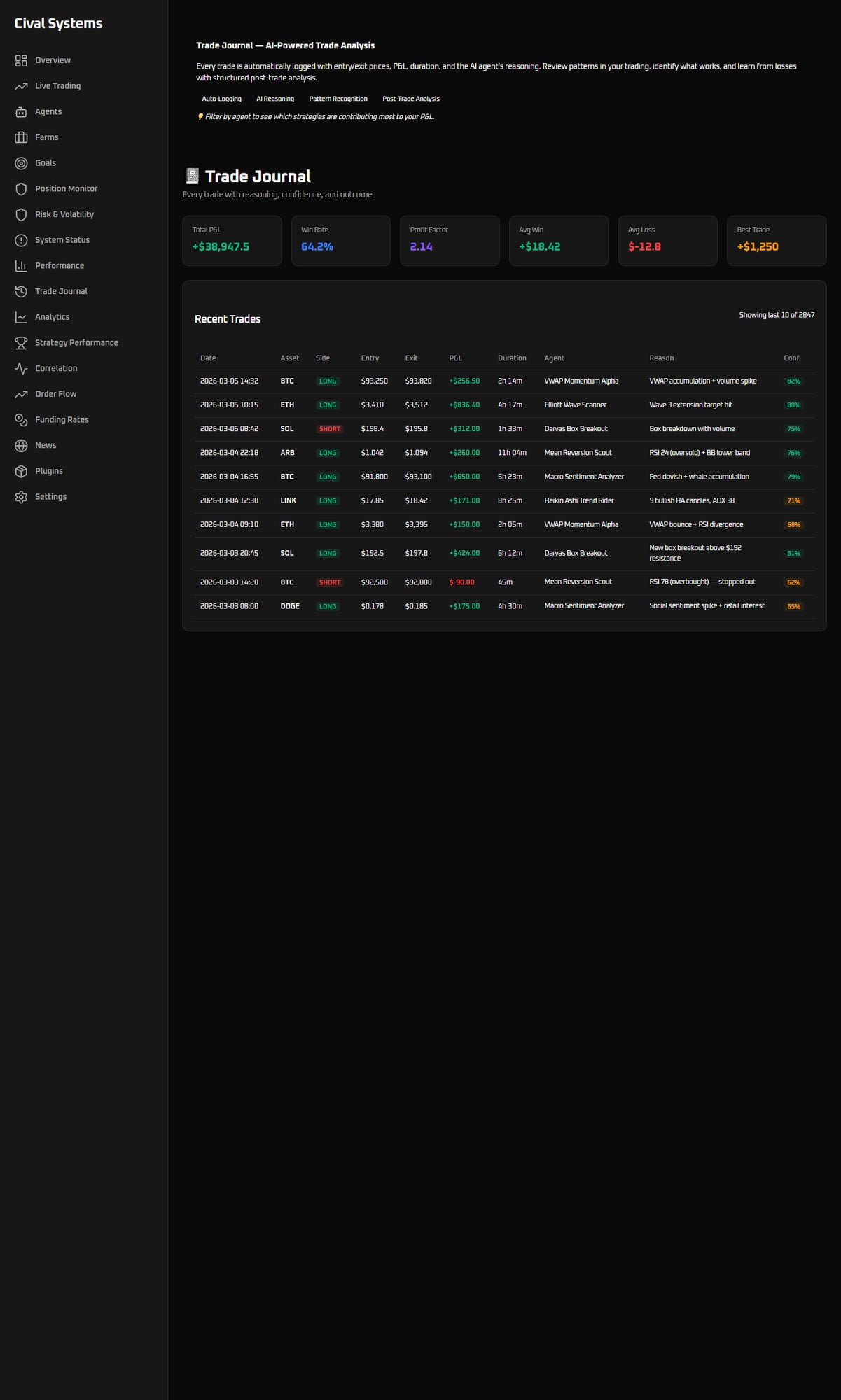Click the Post-Trade Analysis tag
Viewport: 841px width, 1400px height.
[x=411, y=99]
